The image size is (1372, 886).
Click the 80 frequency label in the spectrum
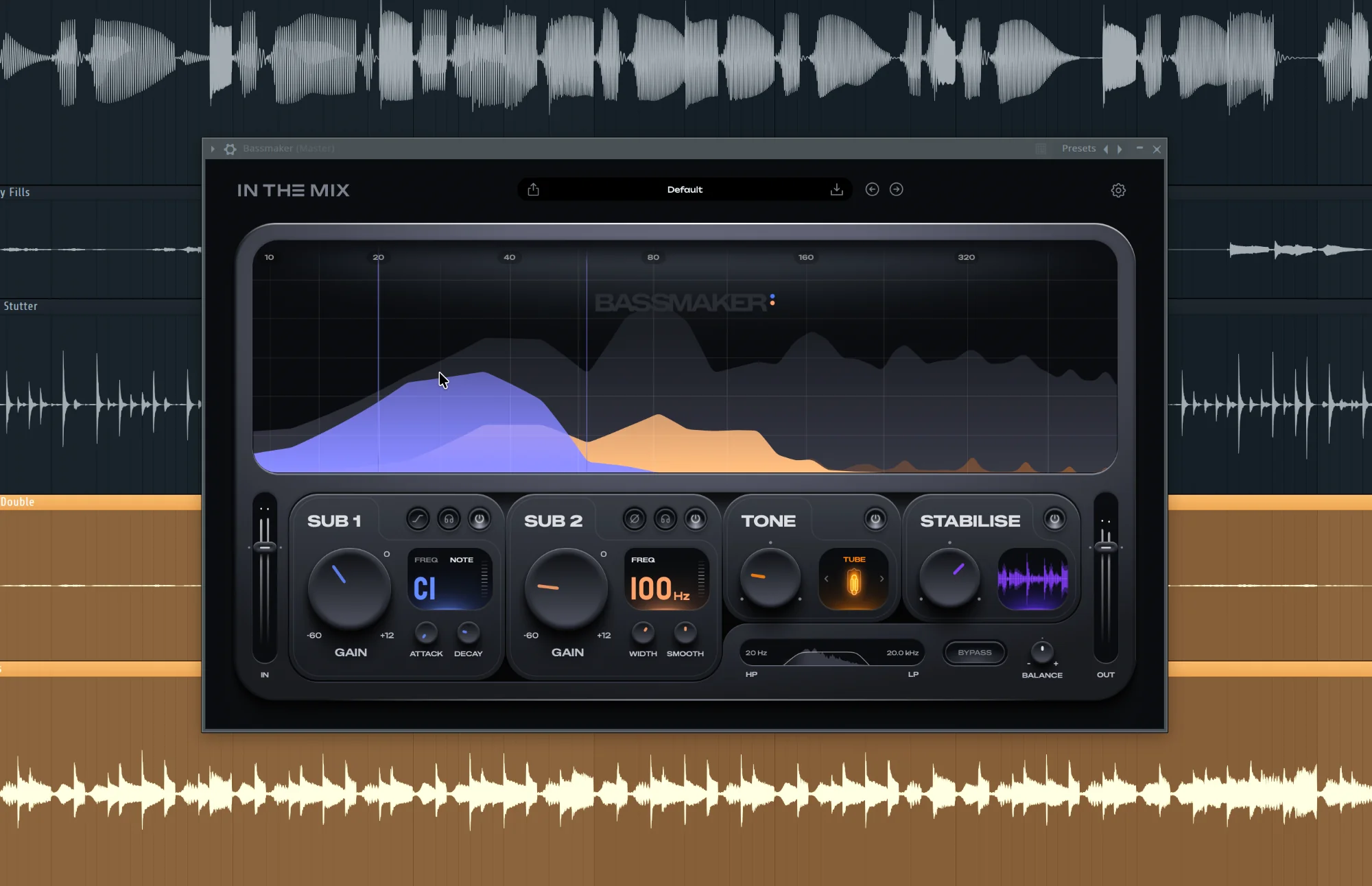point(653,257)
